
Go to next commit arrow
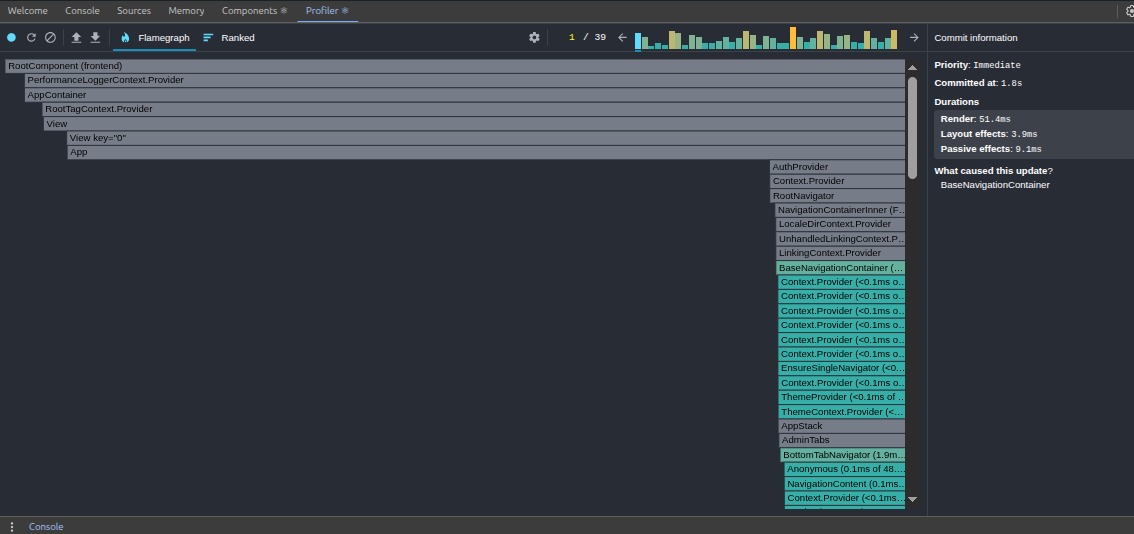pyautogui.click(x=913, y=38)
